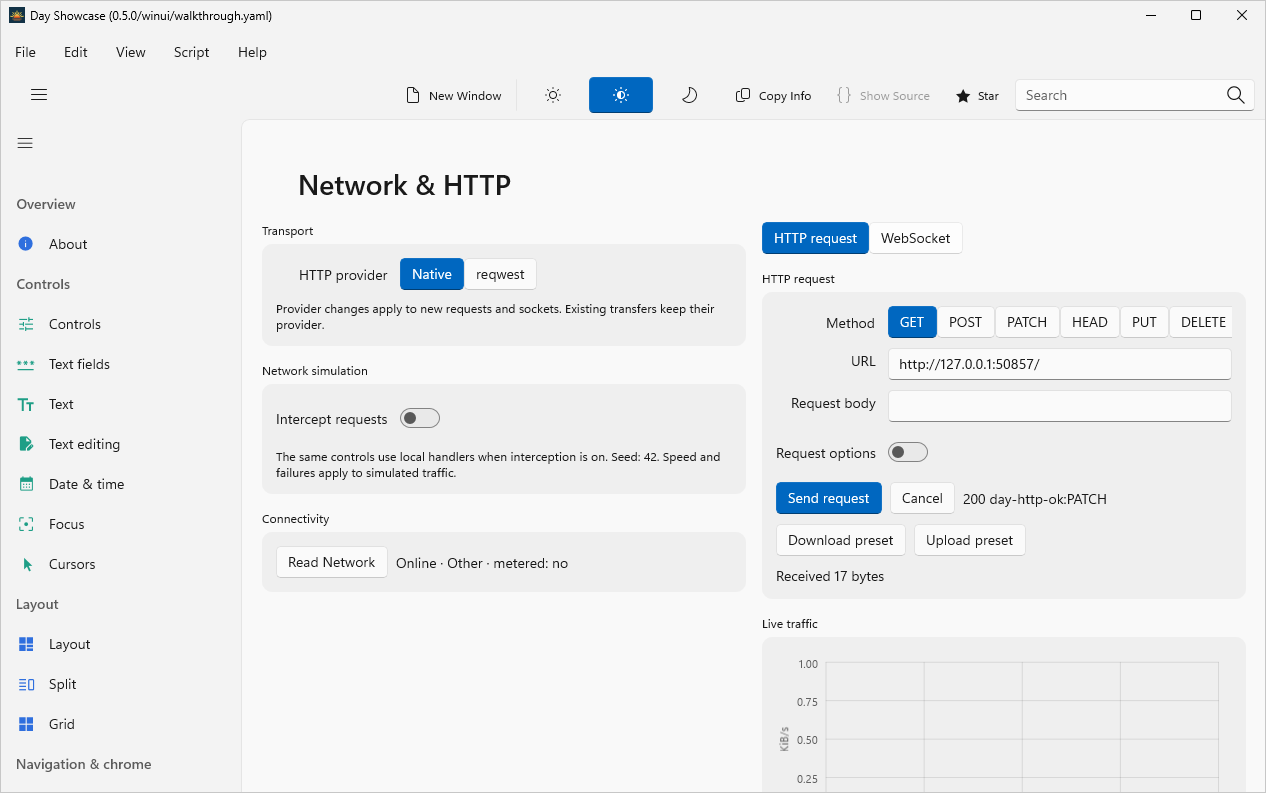
Task: Open Text fields page icon
Action: pyautogui.click(x=26, y=364)
